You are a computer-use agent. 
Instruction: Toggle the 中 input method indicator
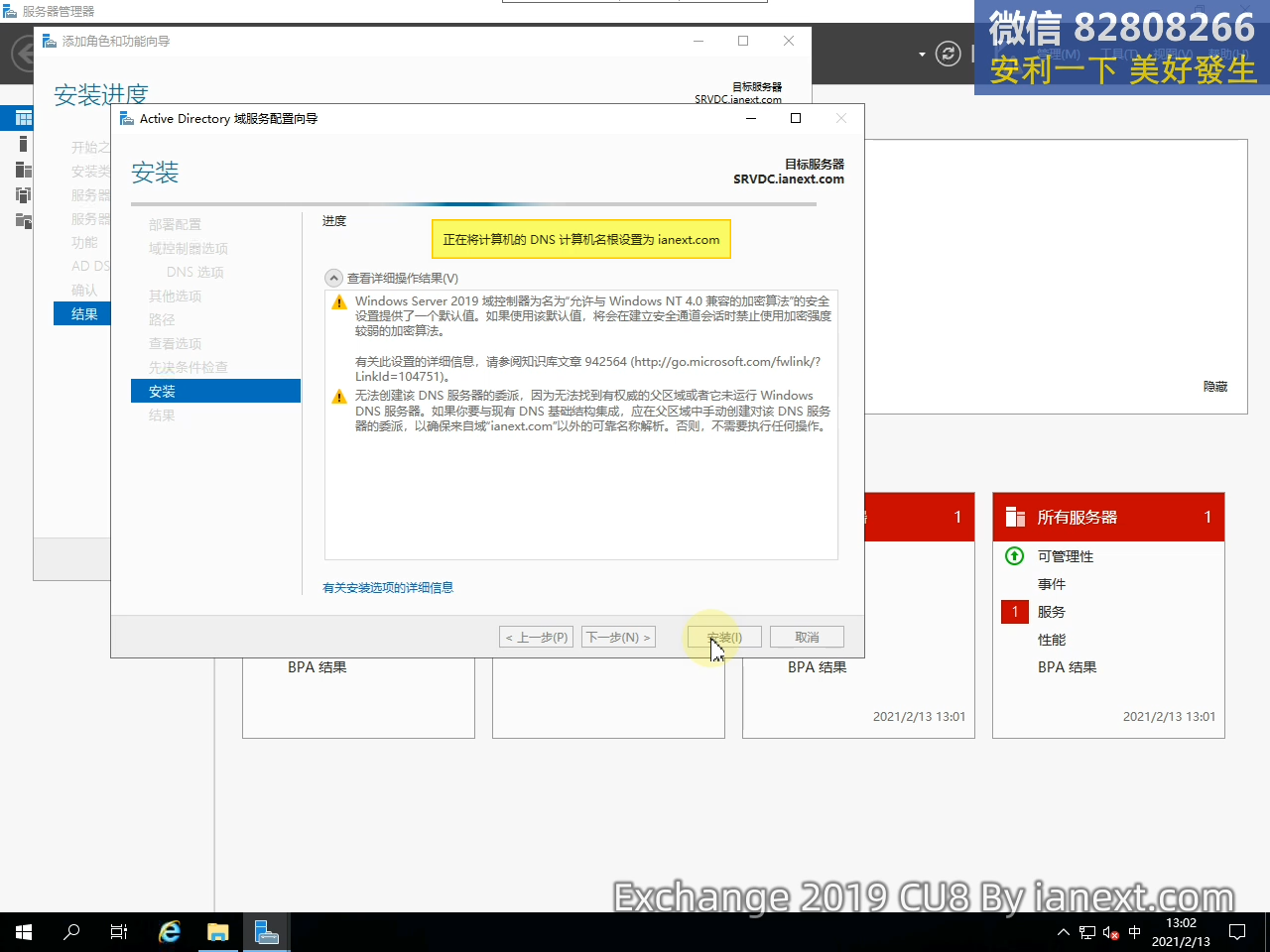1135,932
